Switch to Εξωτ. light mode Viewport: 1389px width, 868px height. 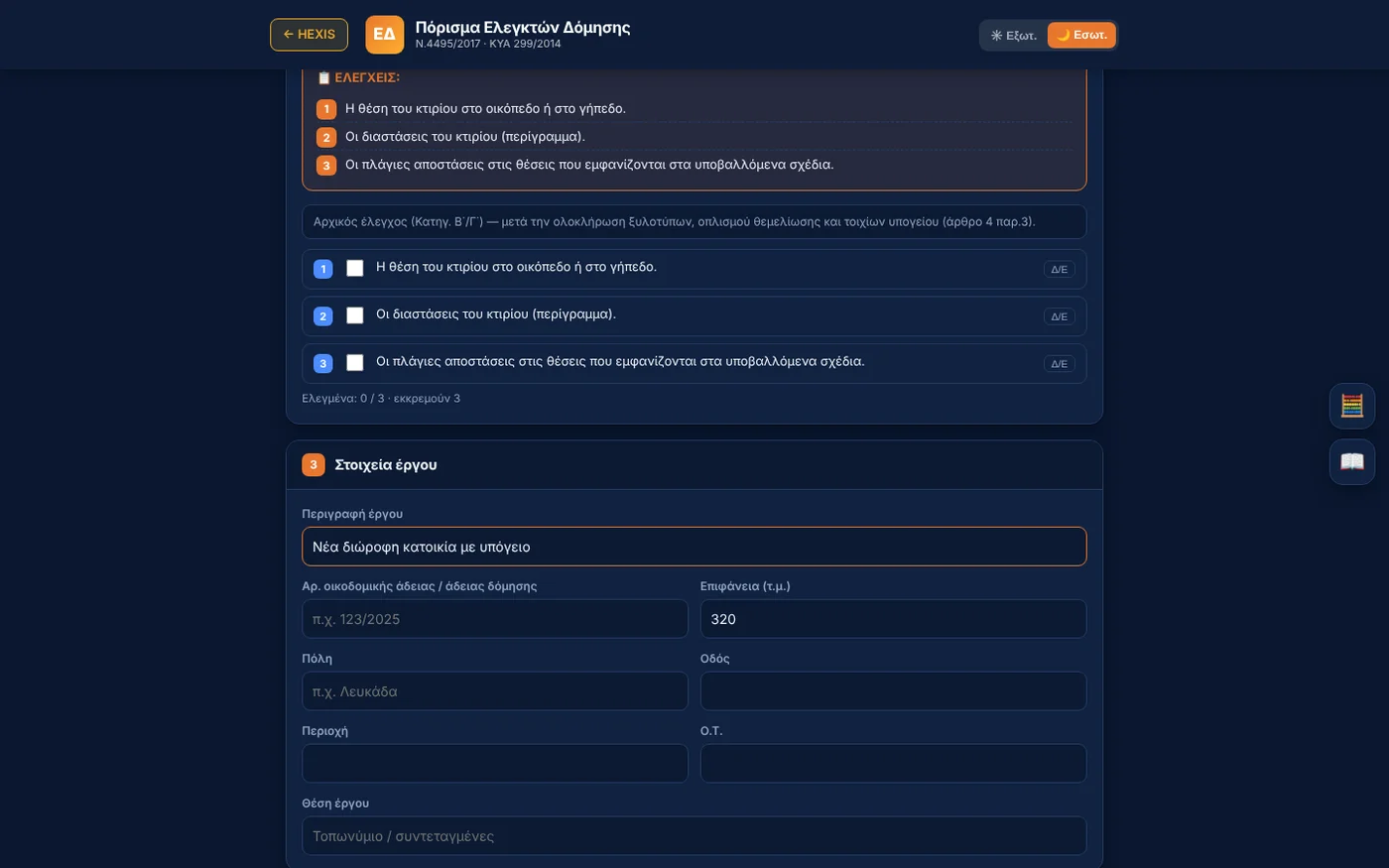pos(1014,35)
